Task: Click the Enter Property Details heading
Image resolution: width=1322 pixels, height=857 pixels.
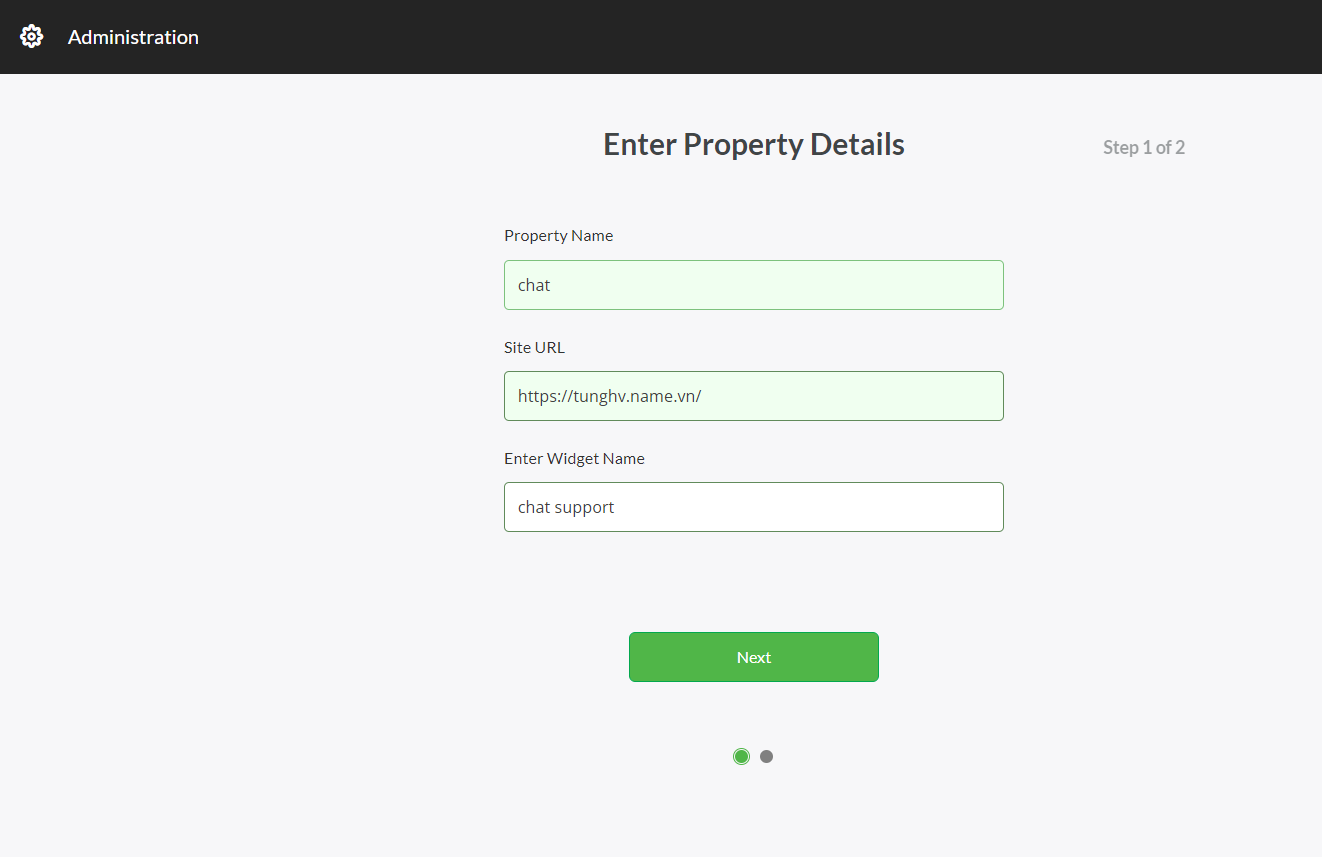Action: [753, 145]
